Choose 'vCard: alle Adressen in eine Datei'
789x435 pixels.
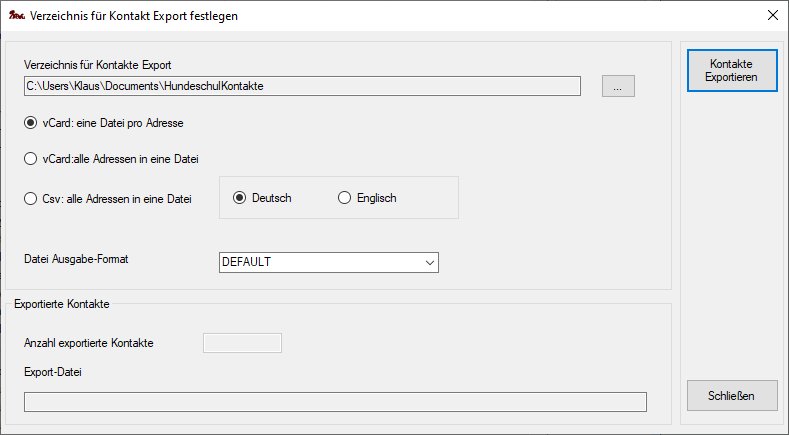[31, 158]
